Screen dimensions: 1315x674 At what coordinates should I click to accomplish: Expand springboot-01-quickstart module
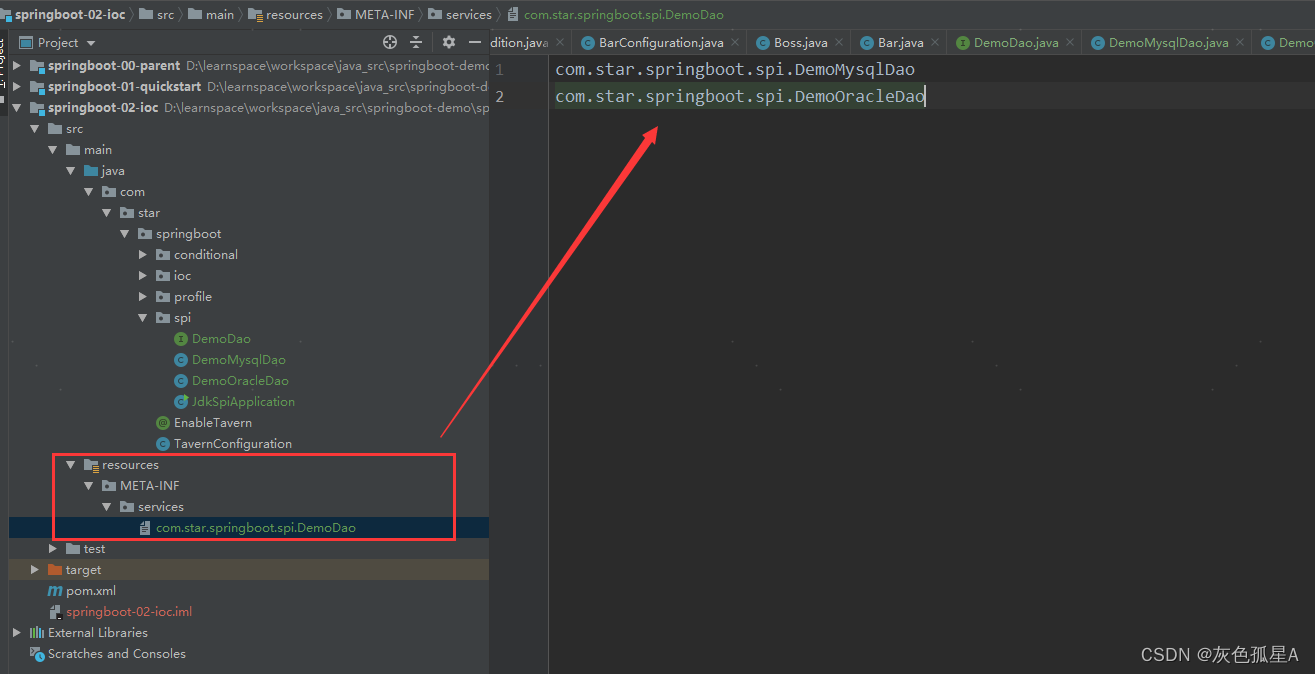tap(17, 87)
